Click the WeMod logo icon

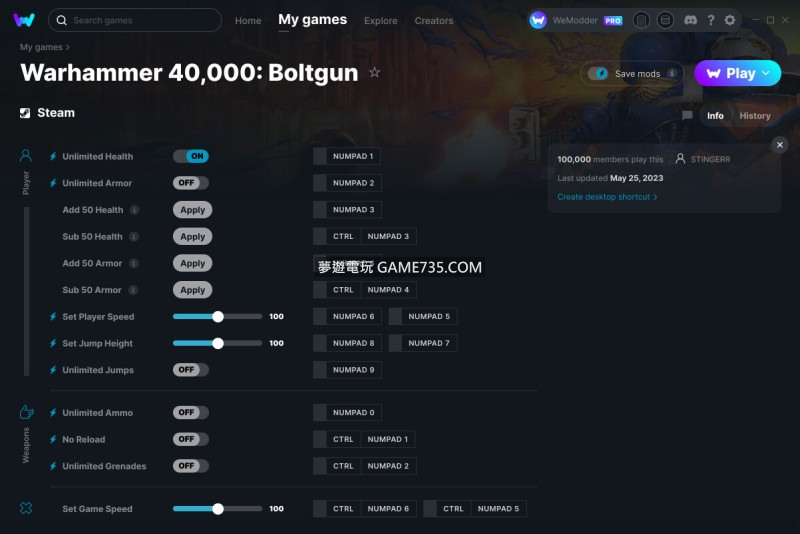(24, 20)
